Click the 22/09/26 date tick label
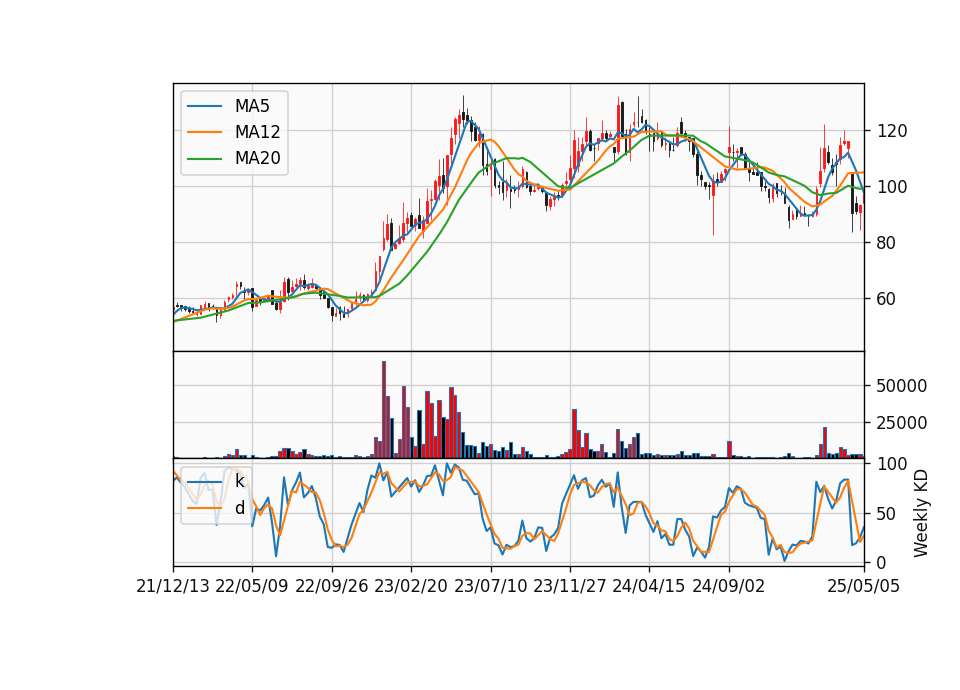Image resolution: width=960 pixels, height=690 pixels. tap(332, 586)
